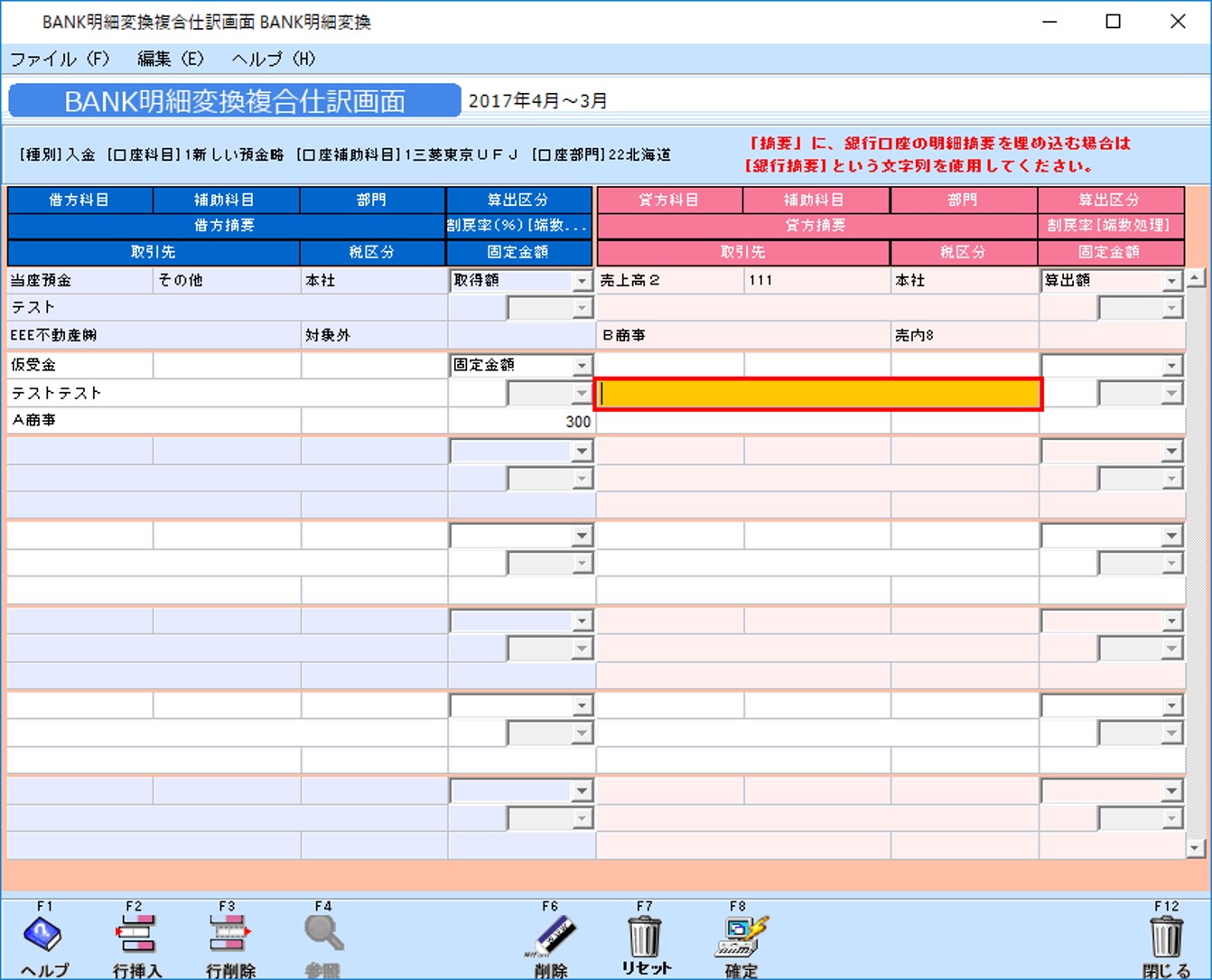The image size is (1212, 980).
Task: Open the 取得額 calculation dropdown
Action: tap(583, 281)
